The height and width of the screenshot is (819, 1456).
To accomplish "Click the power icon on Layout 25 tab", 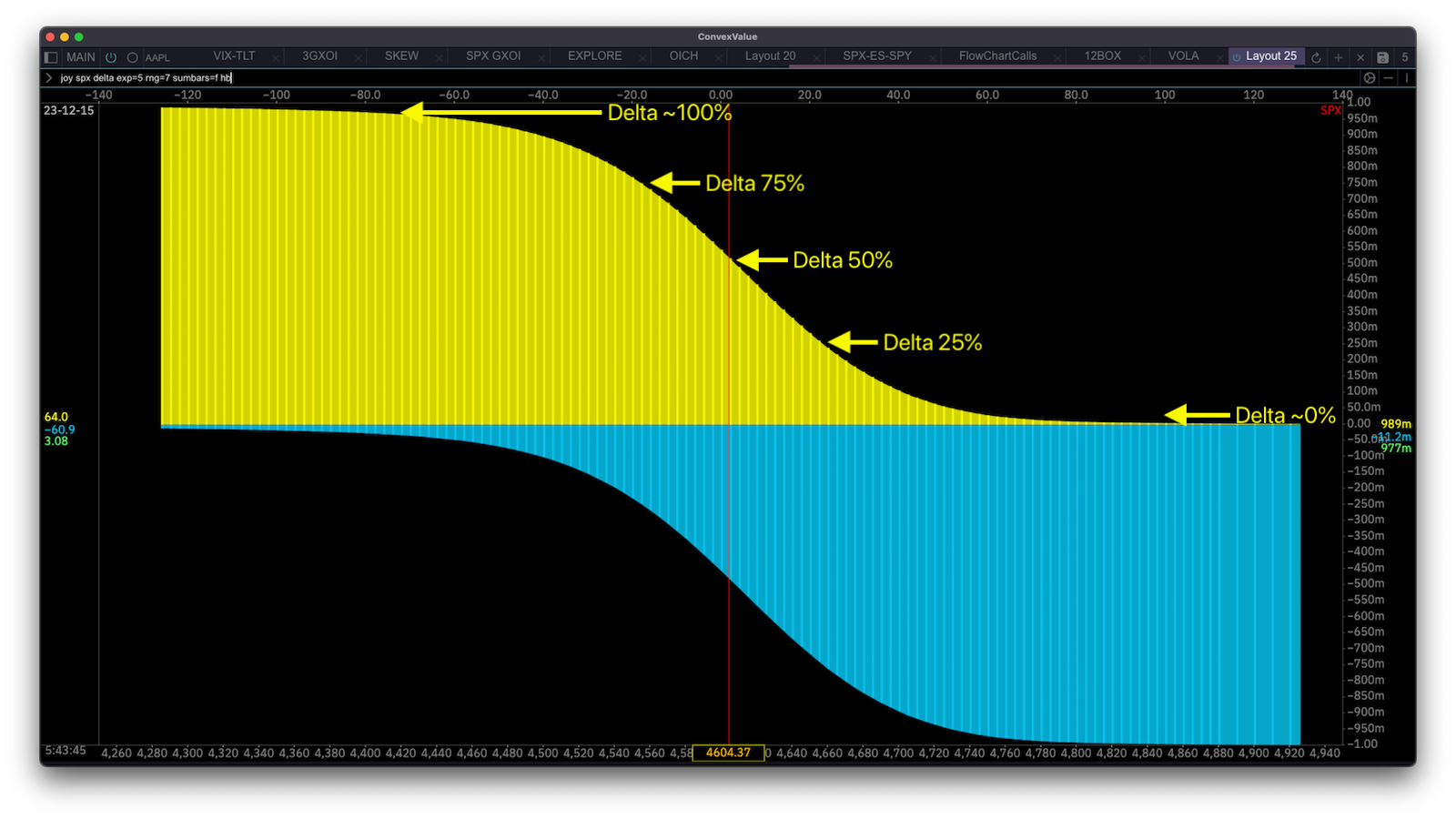I will (x=1237, y=56).
